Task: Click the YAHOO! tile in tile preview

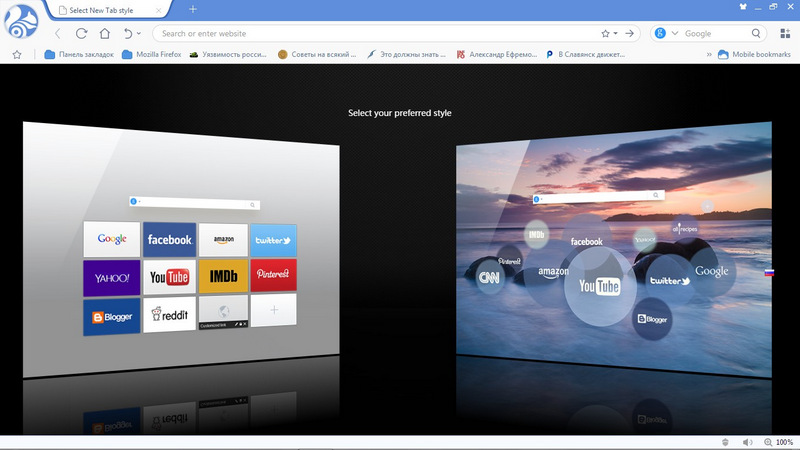Action: pos(112,278)
